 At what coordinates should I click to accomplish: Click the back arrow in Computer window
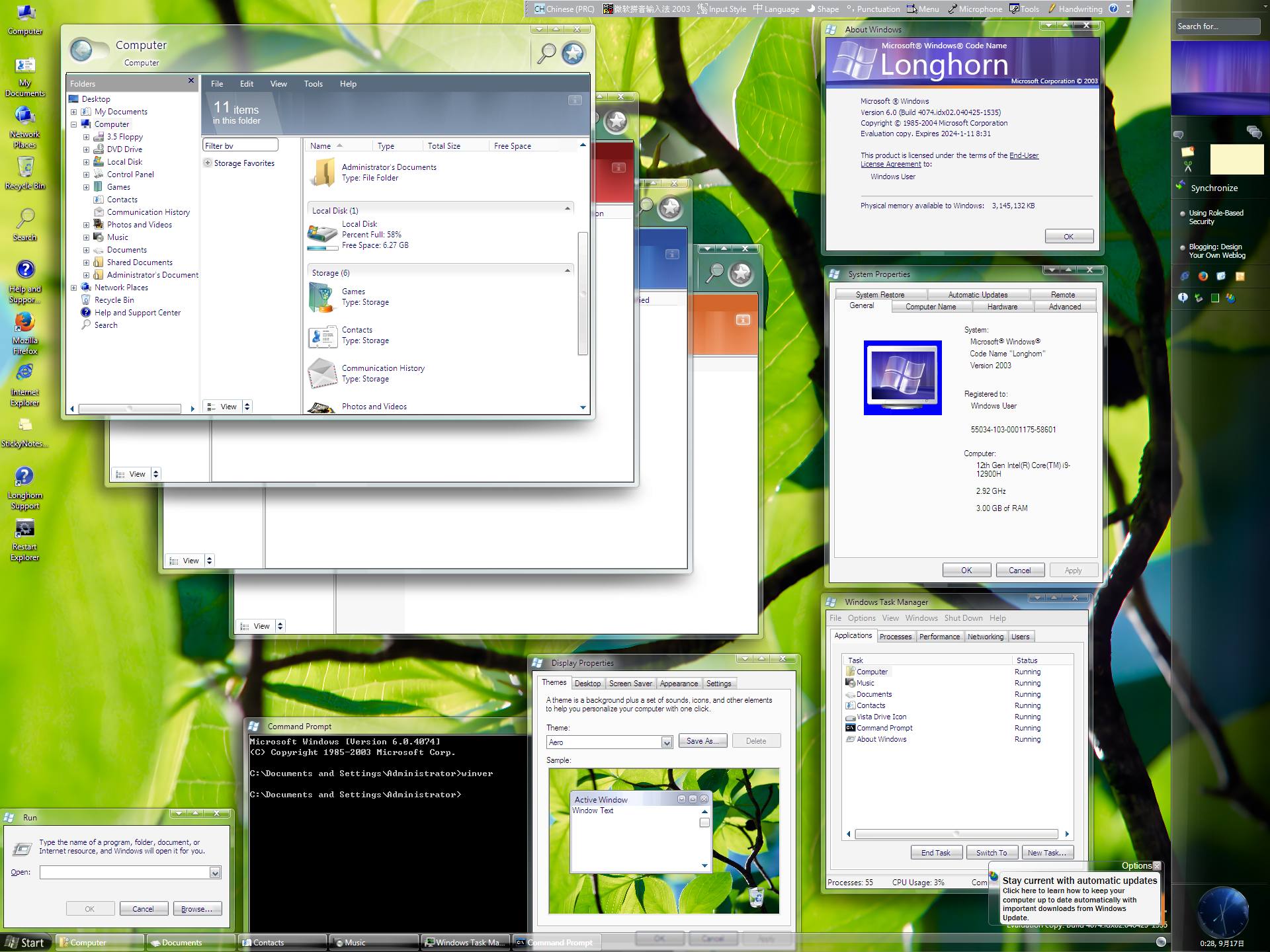82,50
